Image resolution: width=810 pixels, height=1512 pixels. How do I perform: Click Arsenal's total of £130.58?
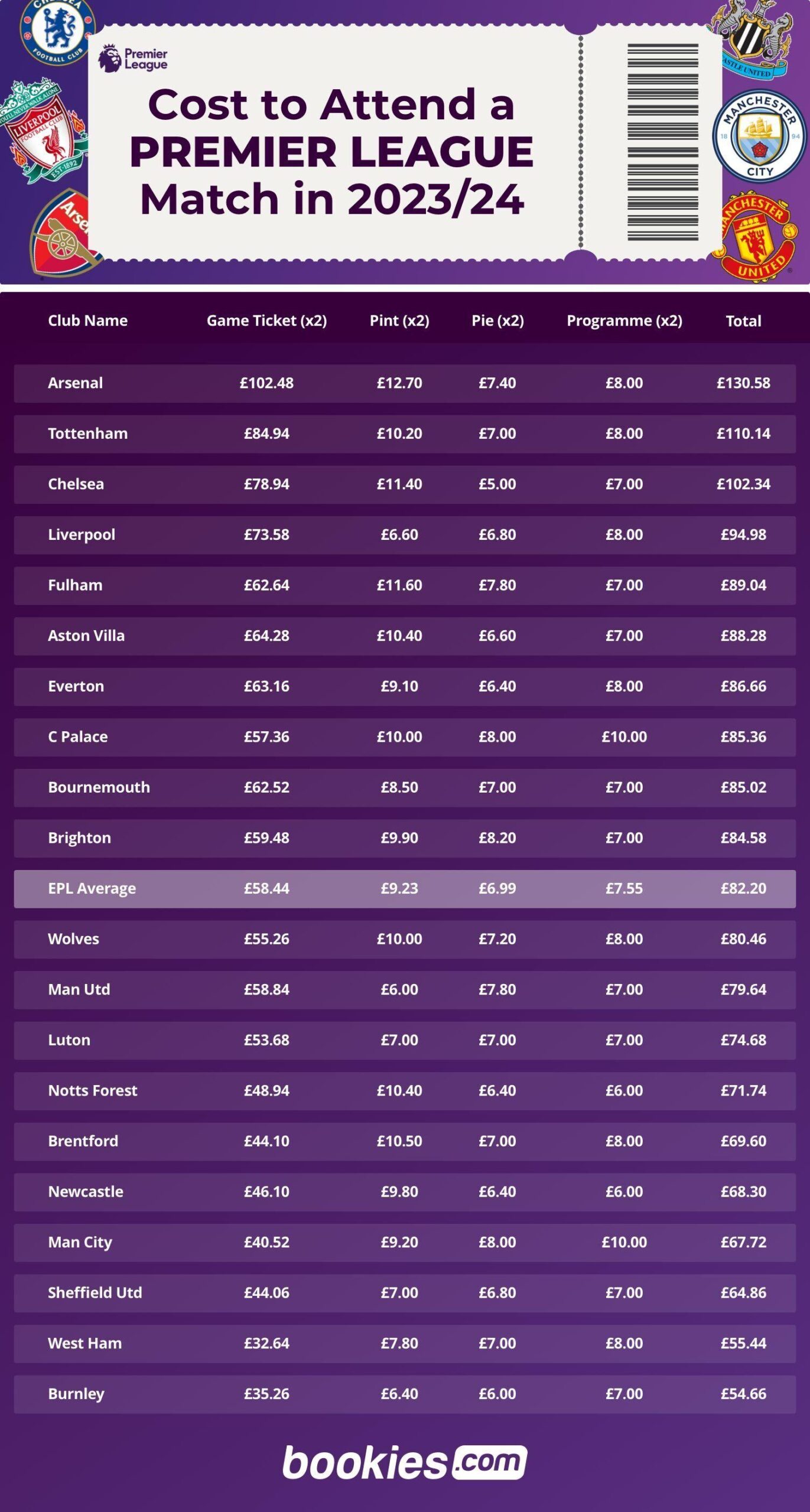coord(743,383)
